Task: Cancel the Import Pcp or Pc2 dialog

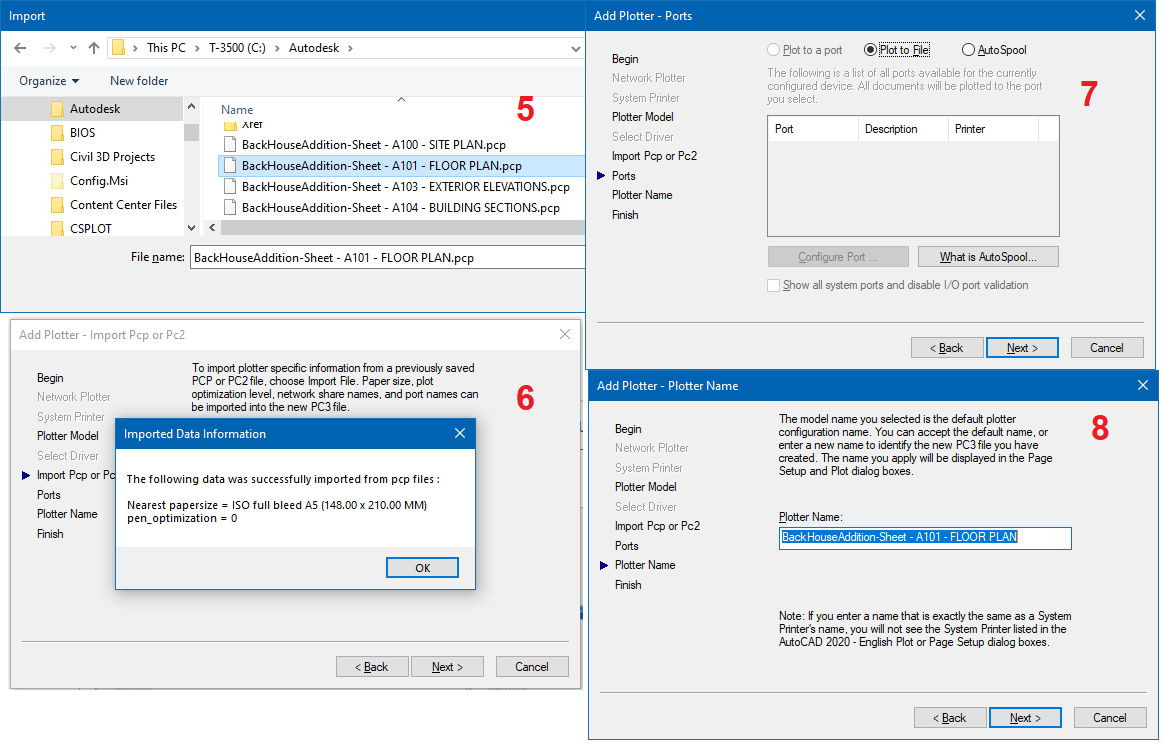Action: (532, 667)
